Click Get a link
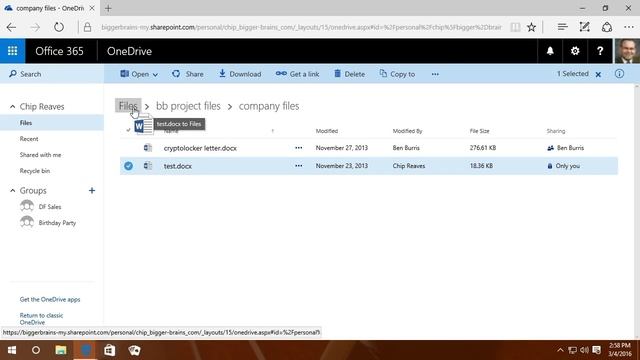The width and height of the screenshot is (640, 360). click(298, 74)
